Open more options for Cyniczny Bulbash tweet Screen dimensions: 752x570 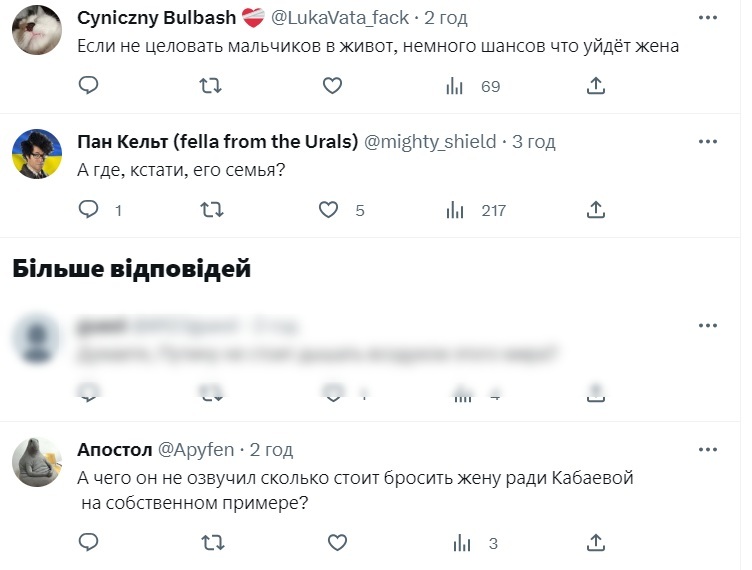(x=708, y=20)
